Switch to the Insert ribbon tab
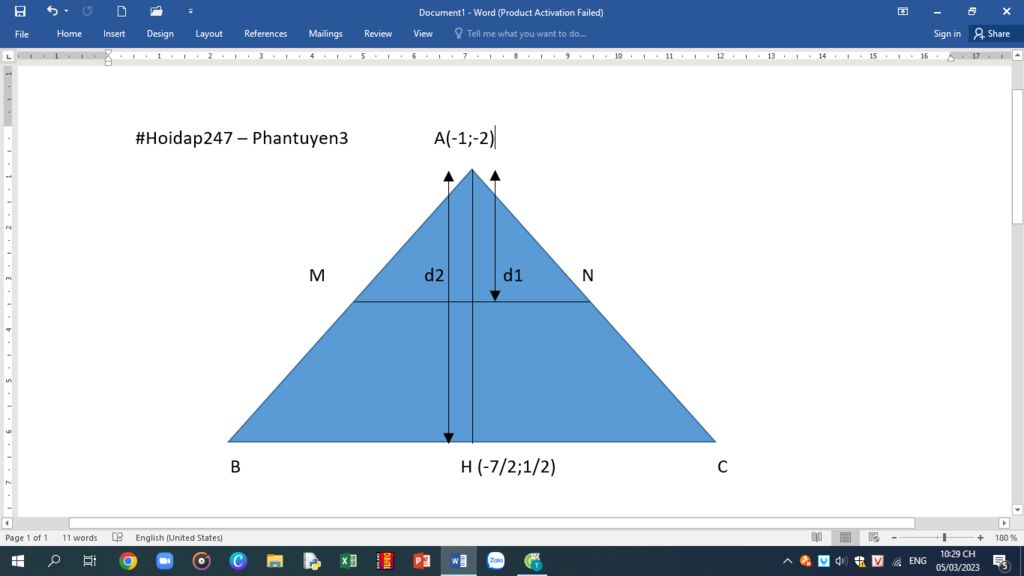 point(114,33)
